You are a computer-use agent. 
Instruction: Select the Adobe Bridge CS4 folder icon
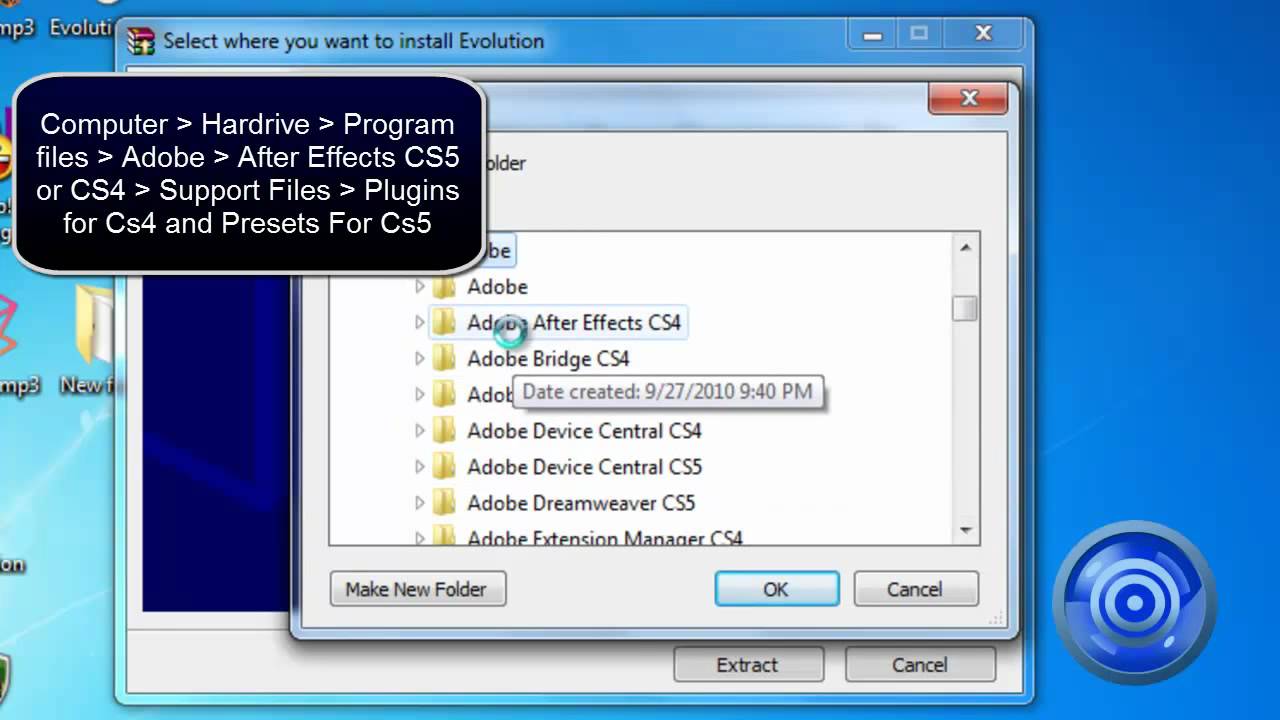pyautogui.click(x=444, y=359)
